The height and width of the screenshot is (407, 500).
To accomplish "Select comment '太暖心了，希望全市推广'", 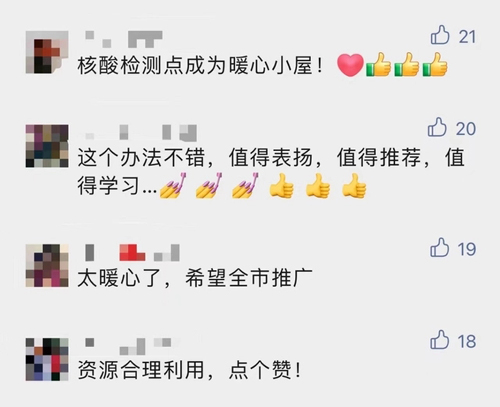I will 195,278.
